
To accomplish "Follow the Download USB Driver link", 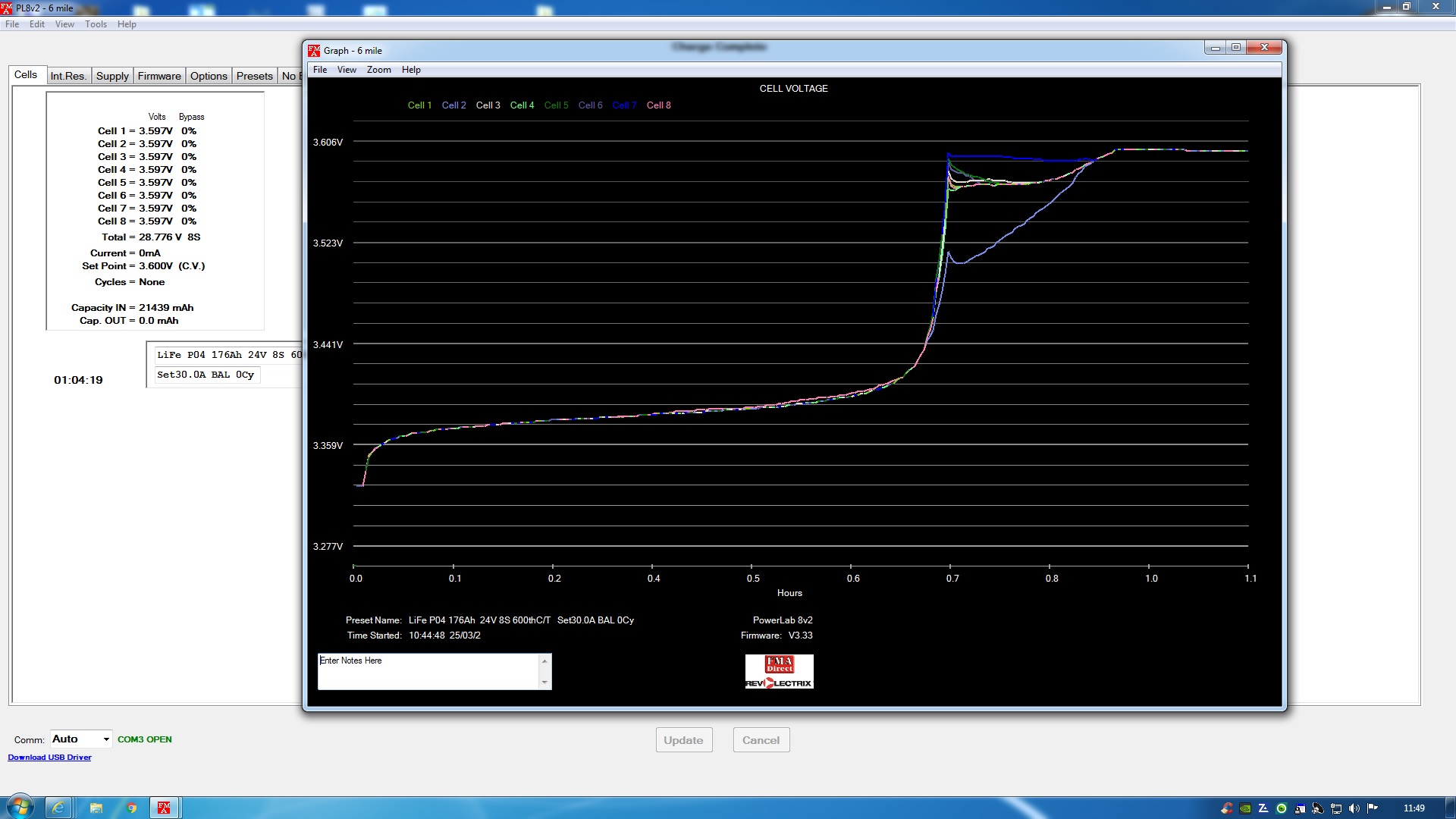I will (x=49, y=758).
